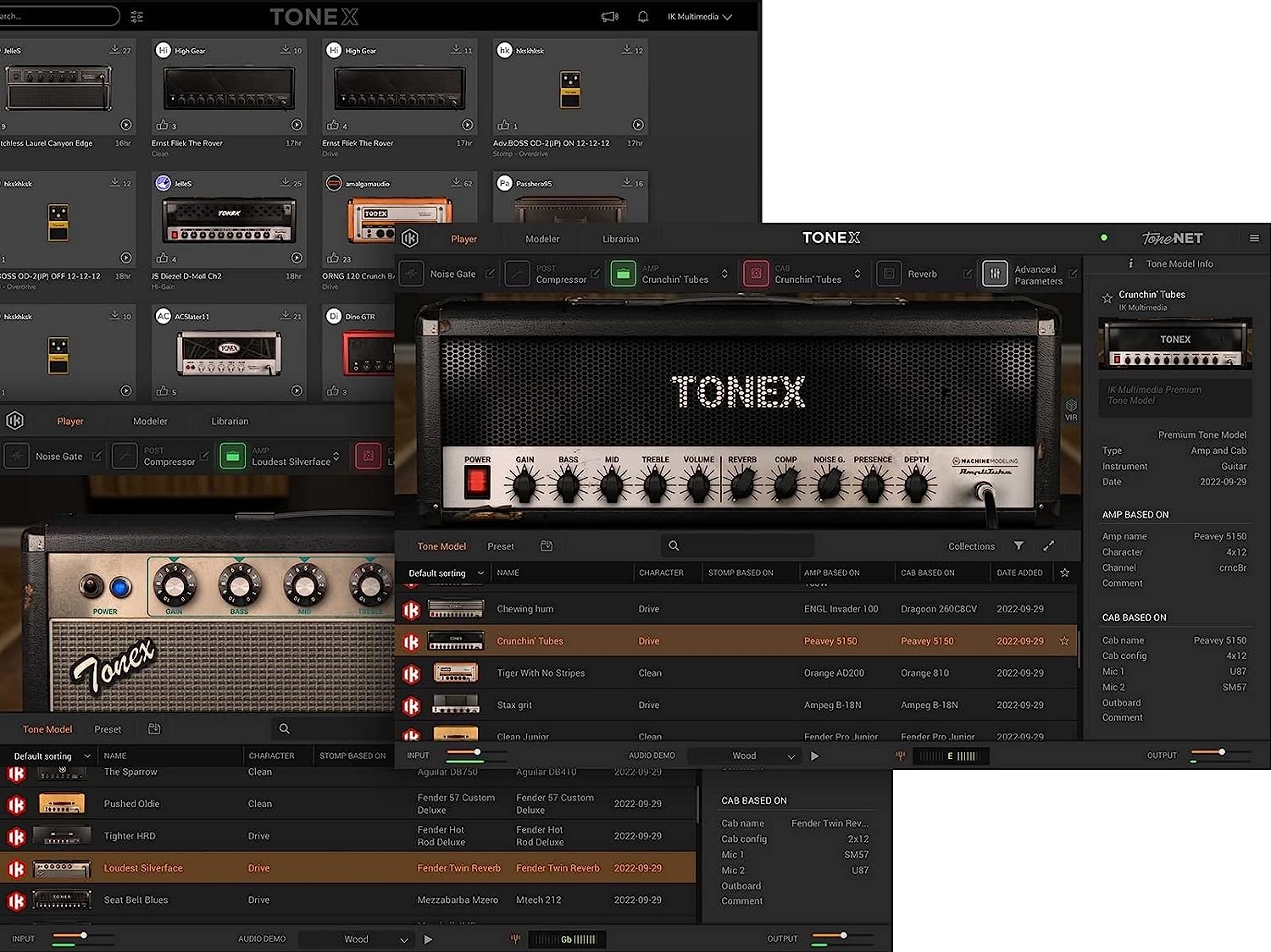Like the Ernst Fliek The Rover Drive card
This screenshot has width=1271, height=952.
[x=333, y=125]
